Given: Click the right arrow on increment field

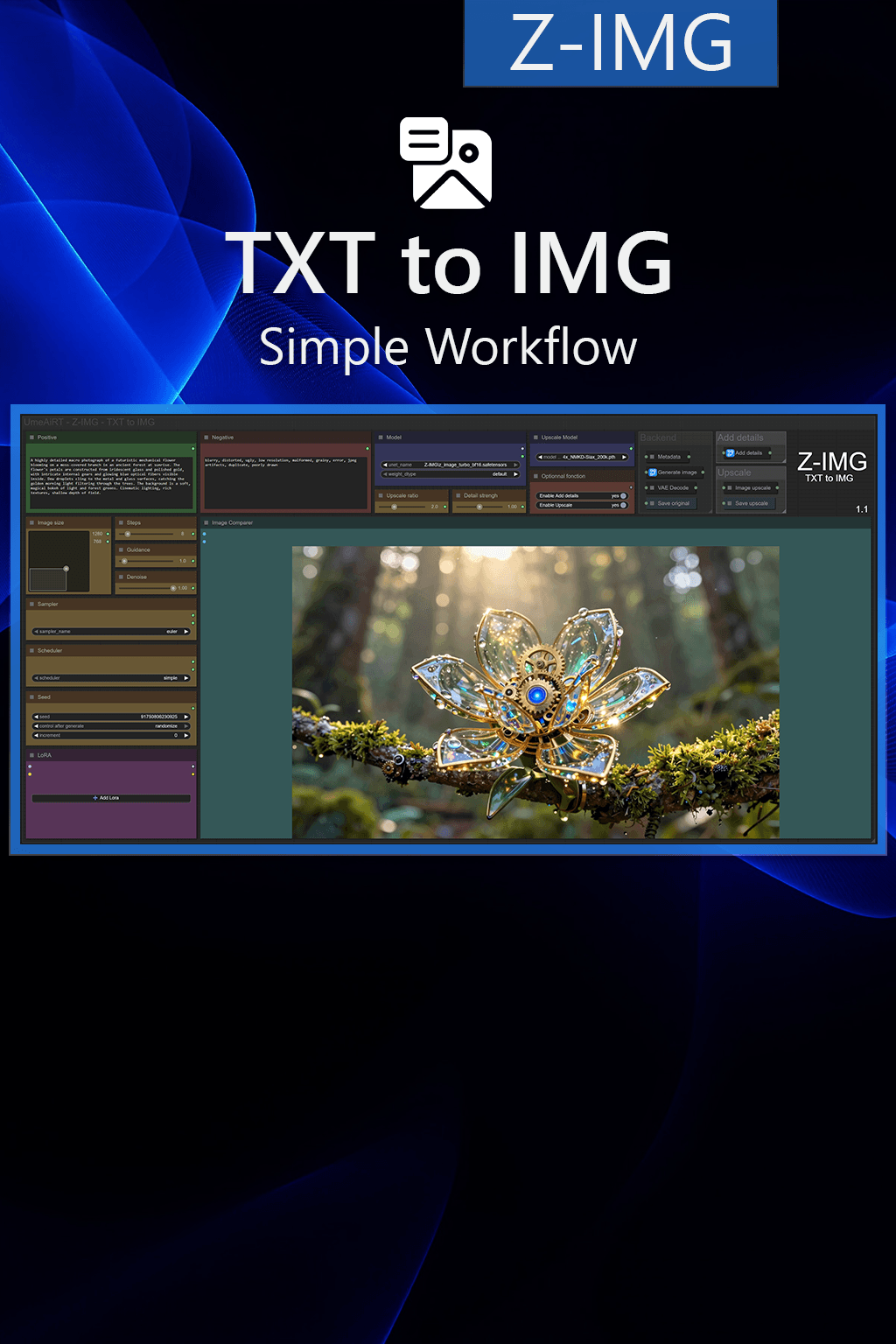Looking at the screenshot, I should pos(186,736).
